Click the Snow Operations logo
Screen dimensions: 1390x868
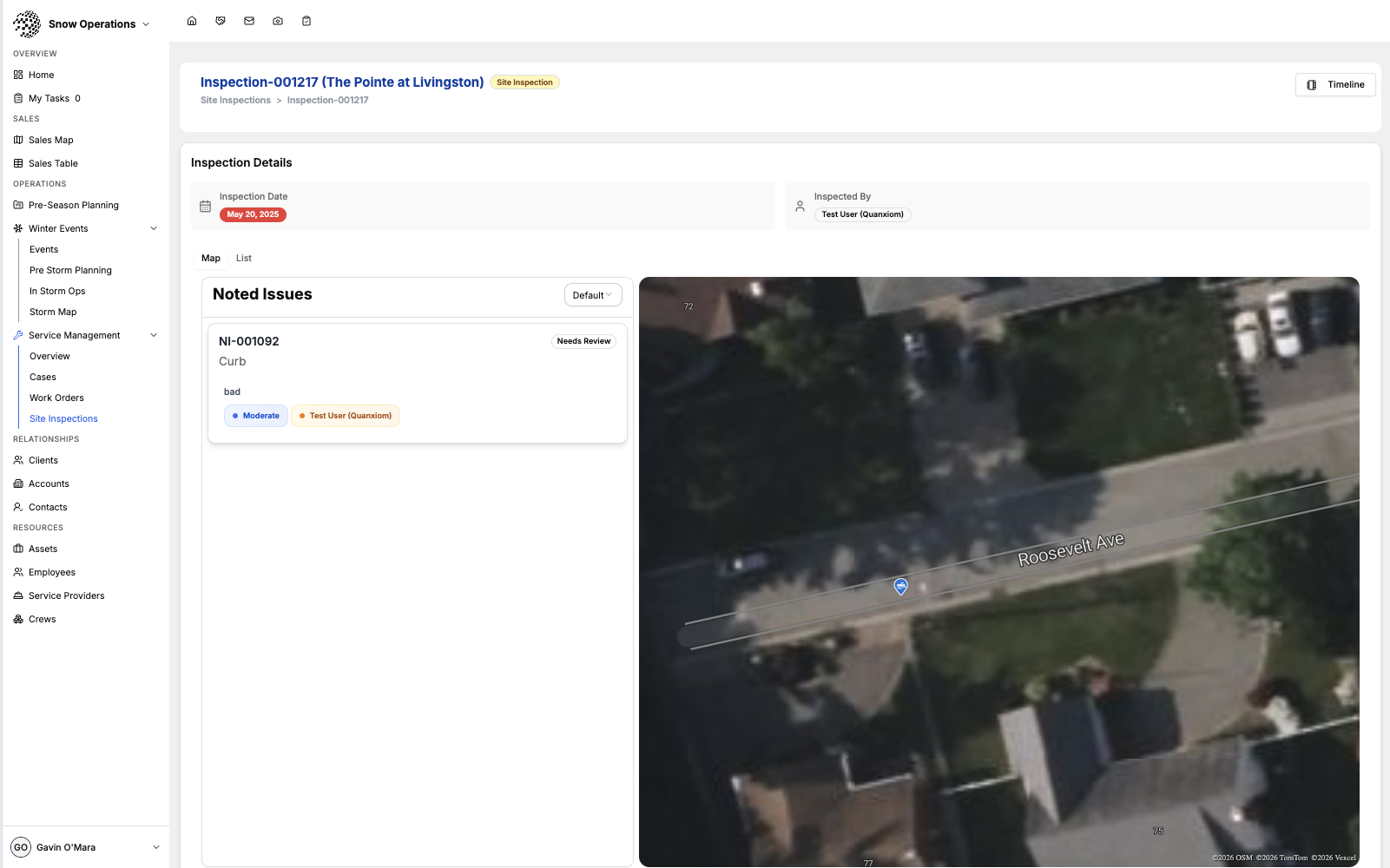click(27, 24)
